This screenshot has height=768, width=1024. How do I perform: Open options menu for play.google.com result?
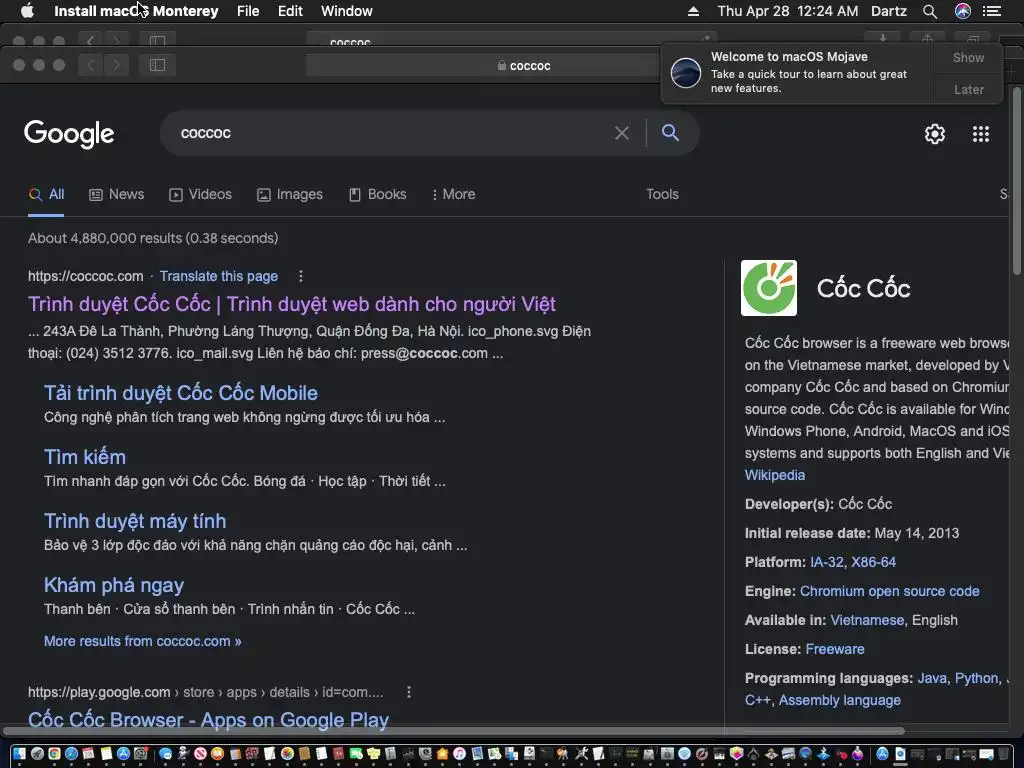(x=409, y=692)
